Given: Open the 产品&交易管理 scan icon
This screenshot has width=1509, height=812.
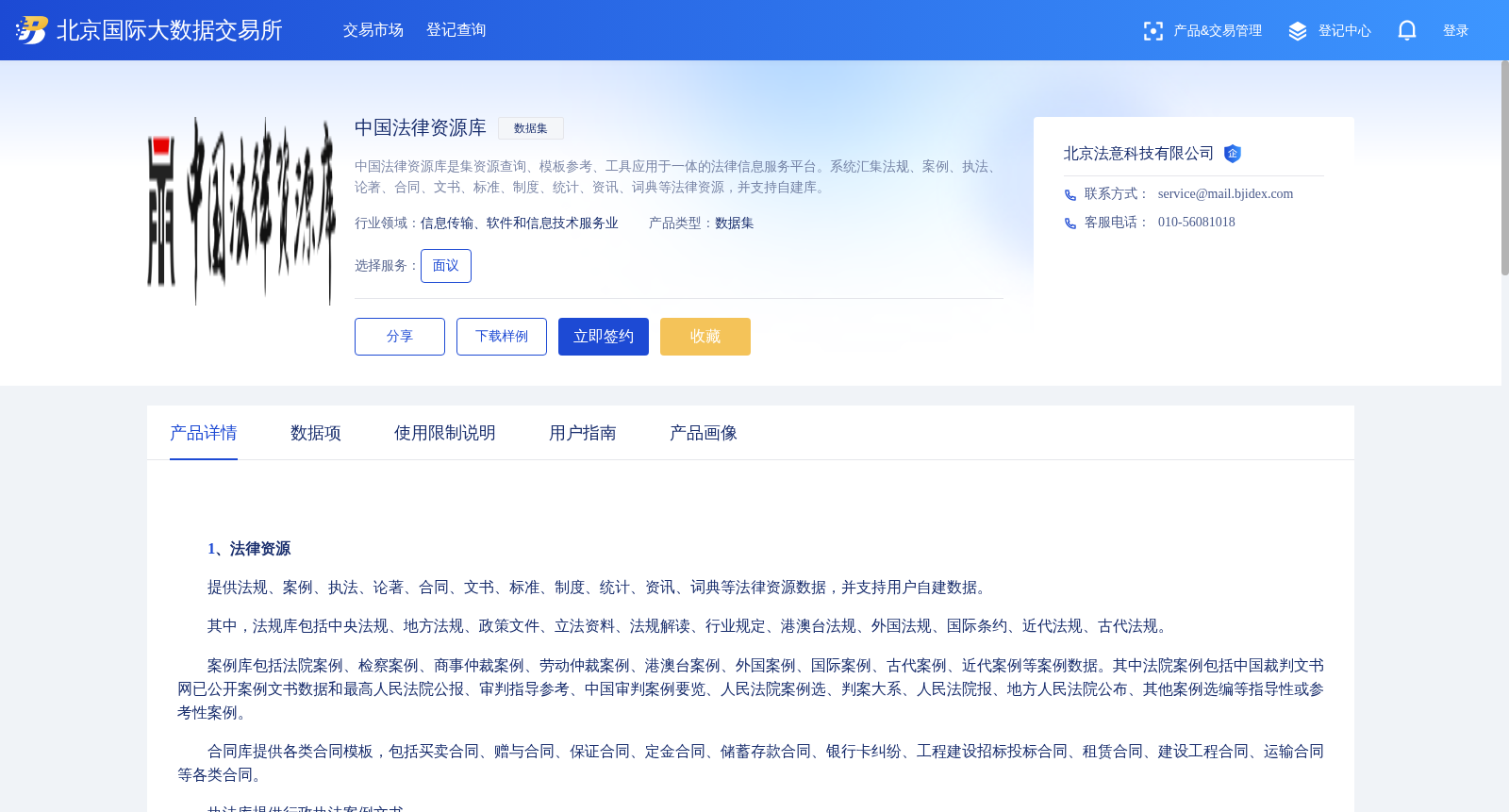Looking at the screenshot, I should (x=1152, y=31).
